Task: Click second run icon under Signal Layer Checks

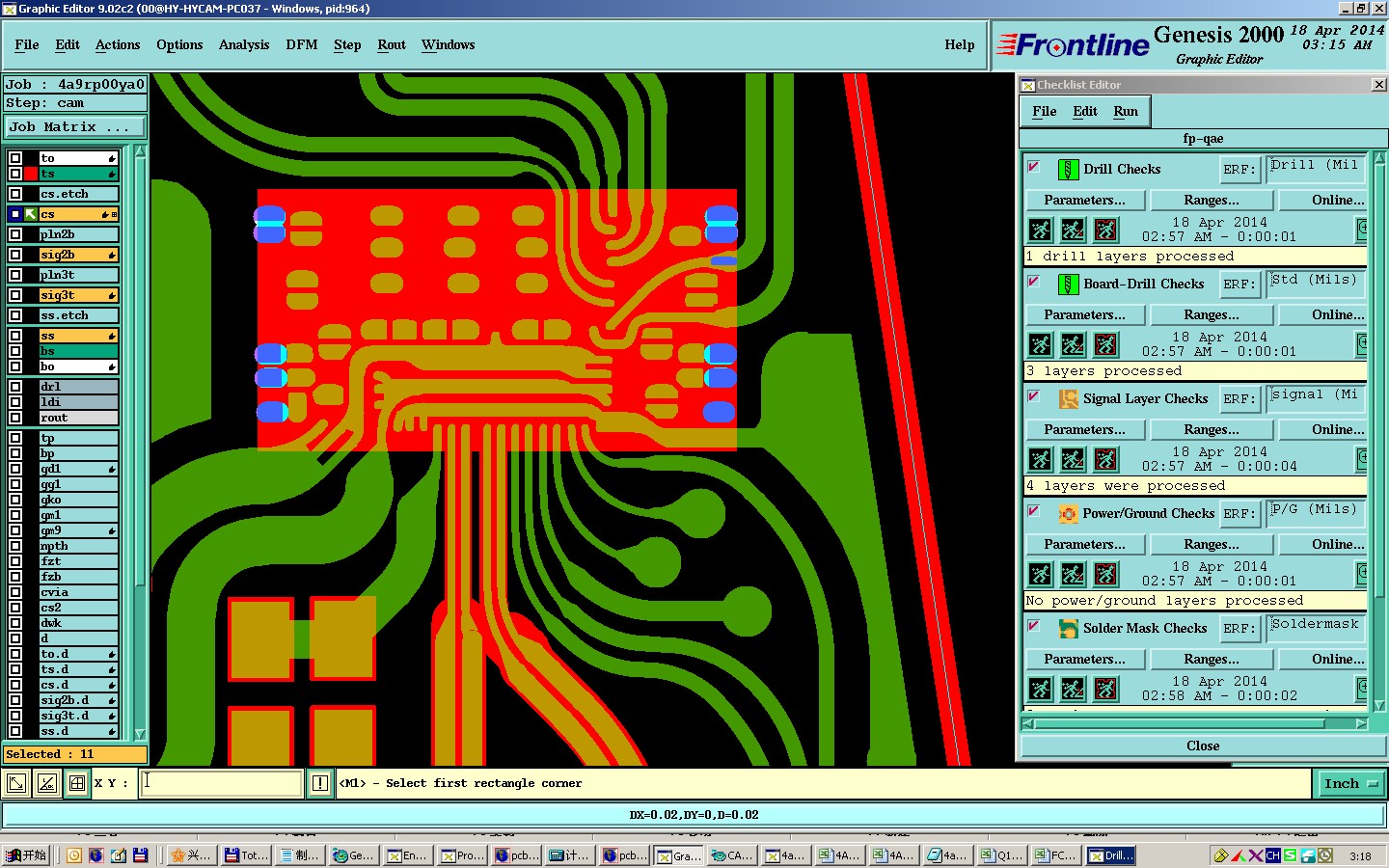Action: [x=1073, y=459]
